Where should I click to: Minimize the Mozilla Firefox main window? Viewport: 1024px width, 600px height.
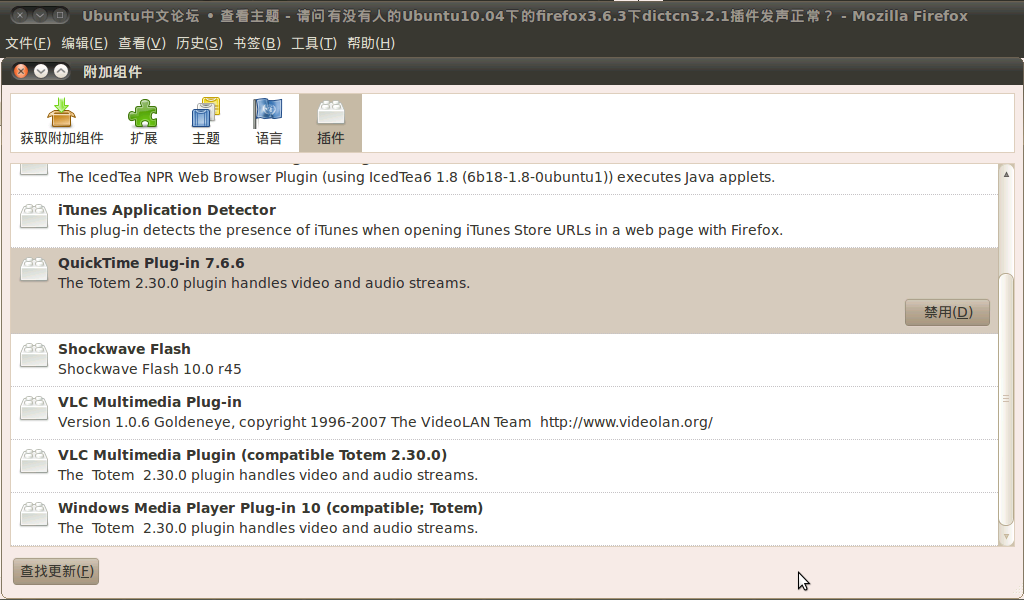click(x=40, y=14)
